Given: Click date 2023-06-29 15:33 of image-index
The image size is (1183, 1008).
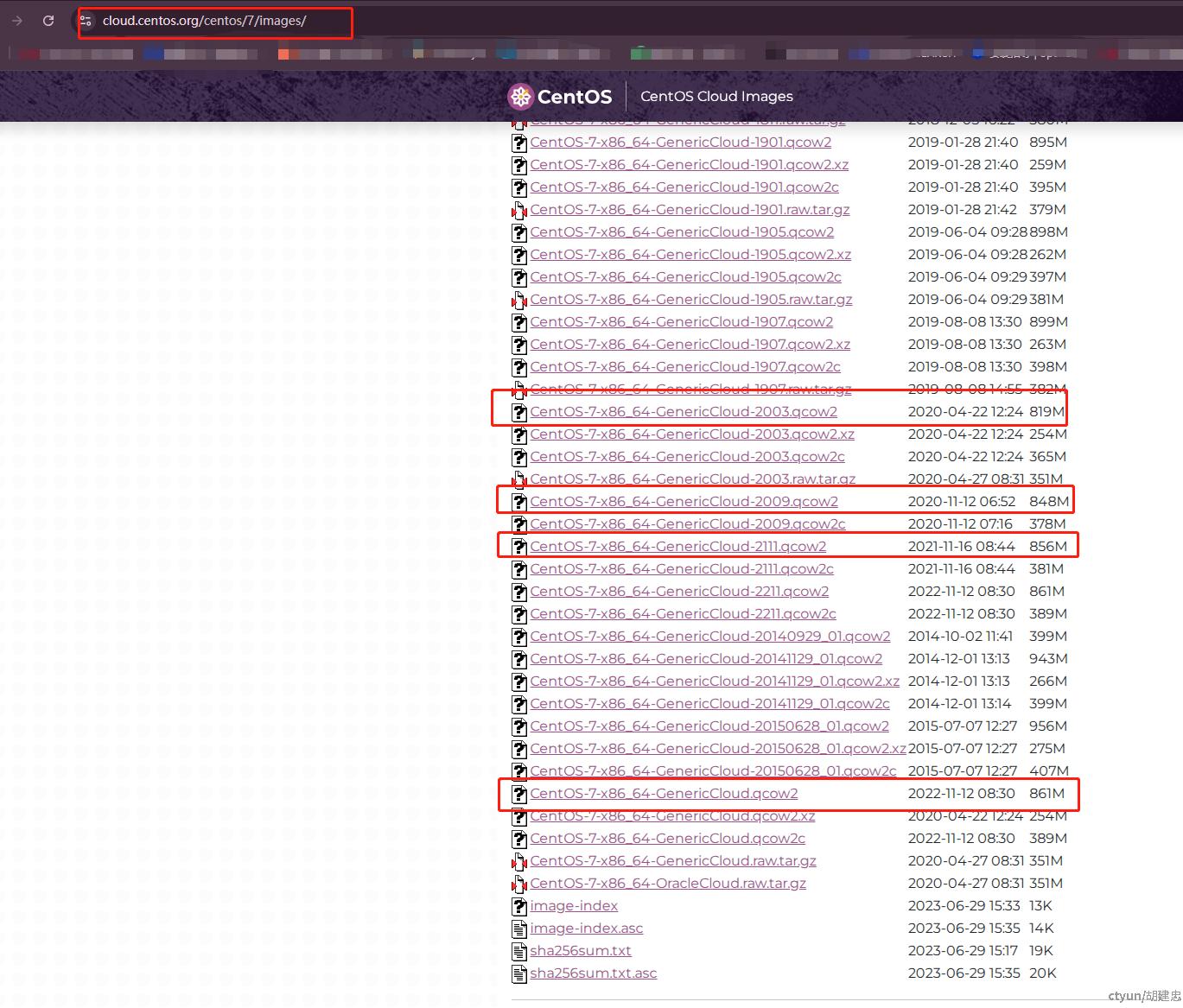Looking at the screenshot, I should [x=964, y=906].
